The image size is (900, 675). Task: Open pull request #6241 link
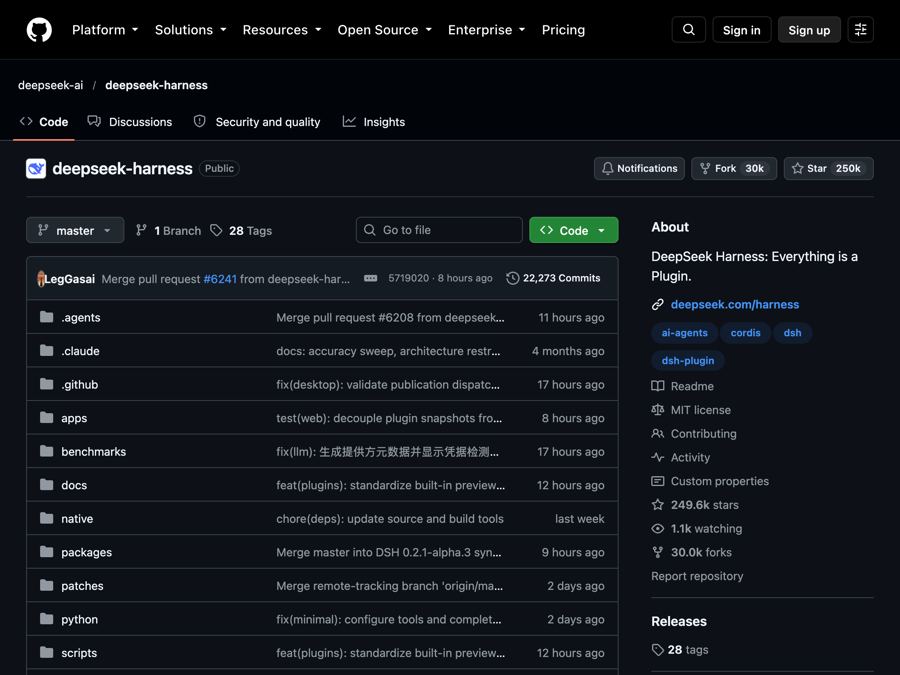coord(220,279)
